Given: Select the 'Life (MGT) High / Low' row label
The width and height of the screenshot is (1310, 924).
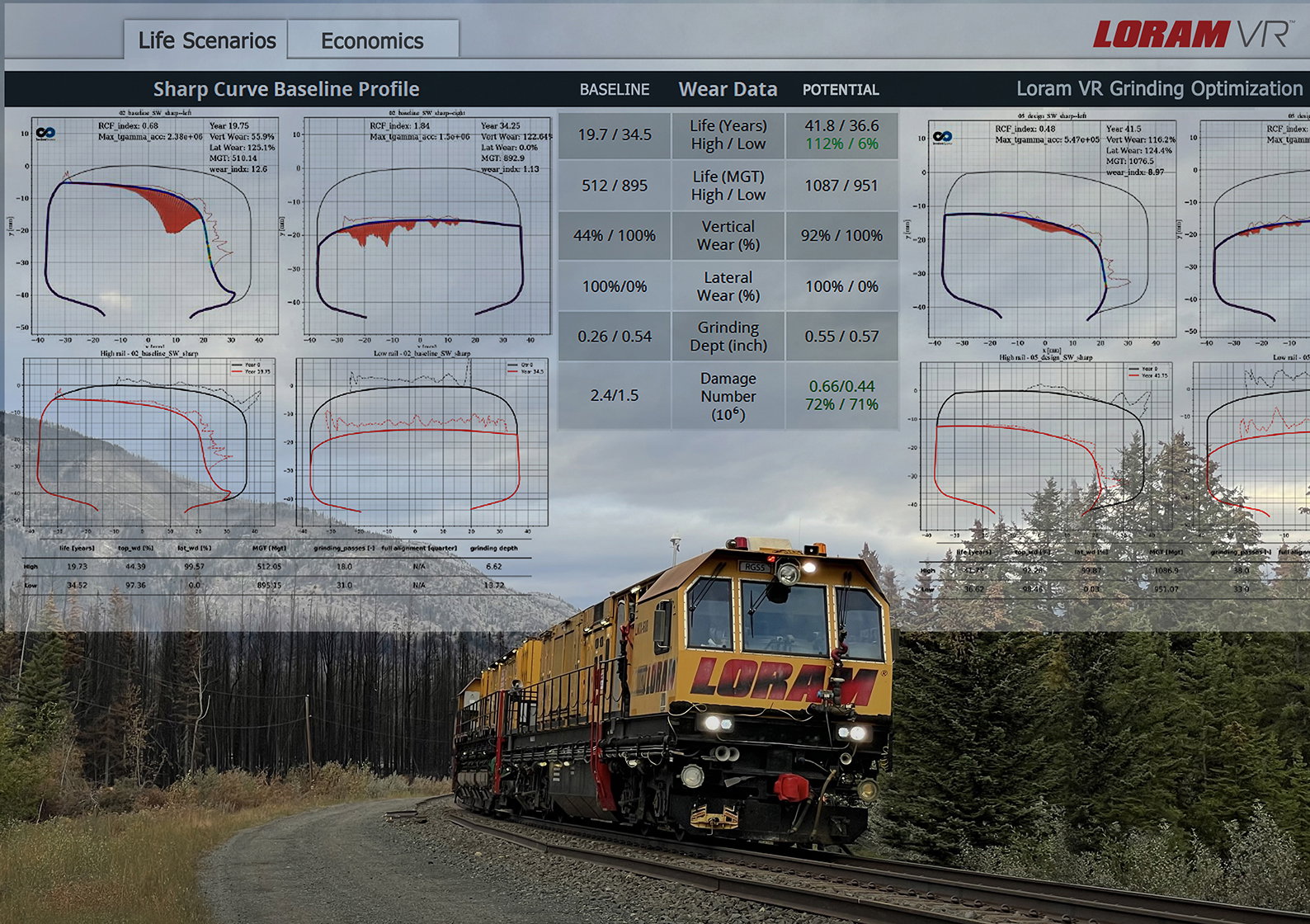Looking at the screenshot, I should pos(728,186).
